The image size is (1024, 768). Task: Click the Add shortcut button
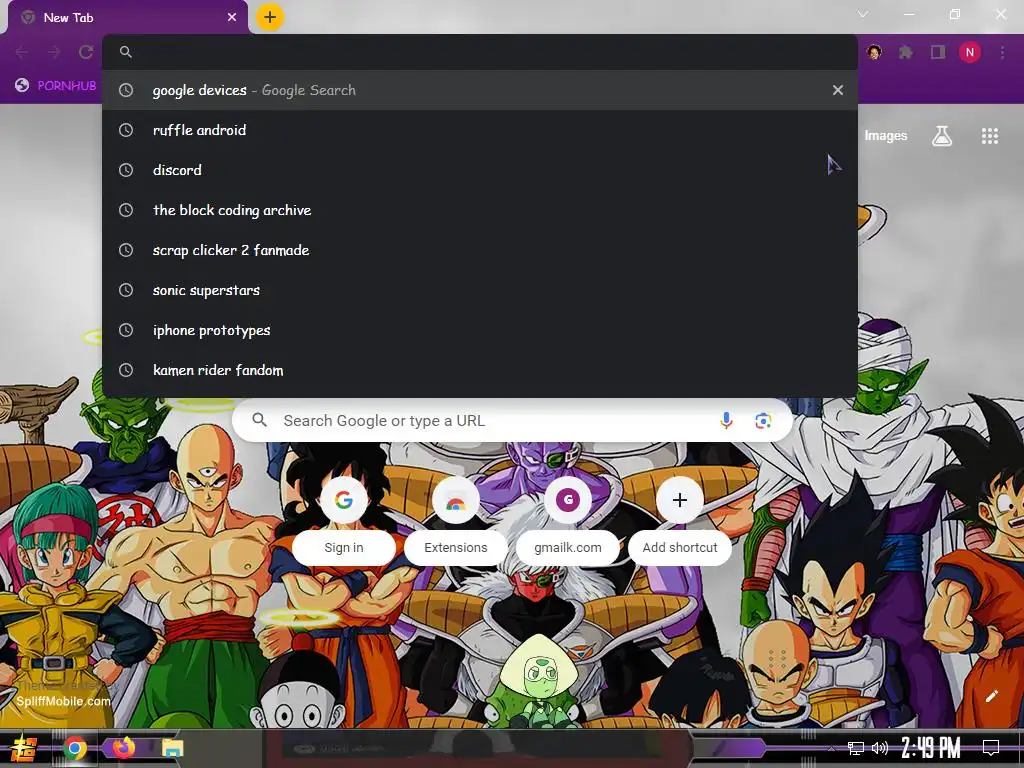[x=680, y=521]
